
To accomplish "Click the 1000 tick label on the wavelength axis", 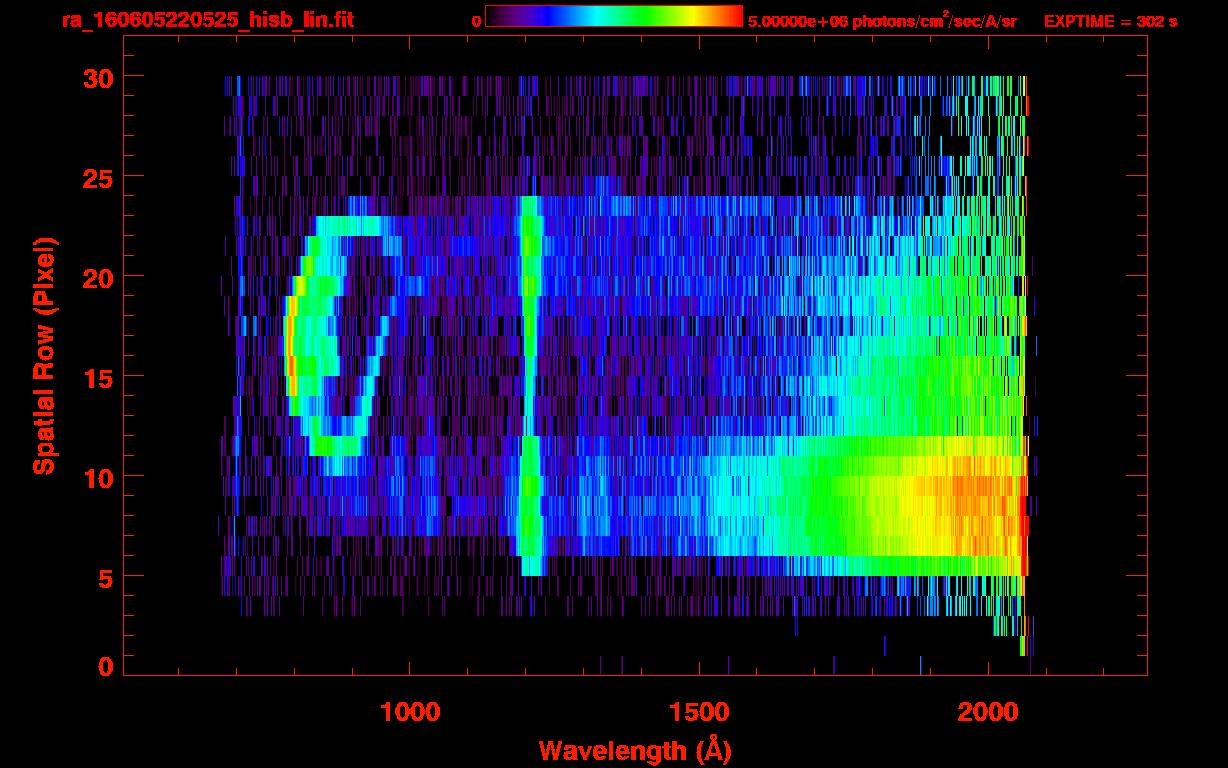I will click(x=410, y=712).
